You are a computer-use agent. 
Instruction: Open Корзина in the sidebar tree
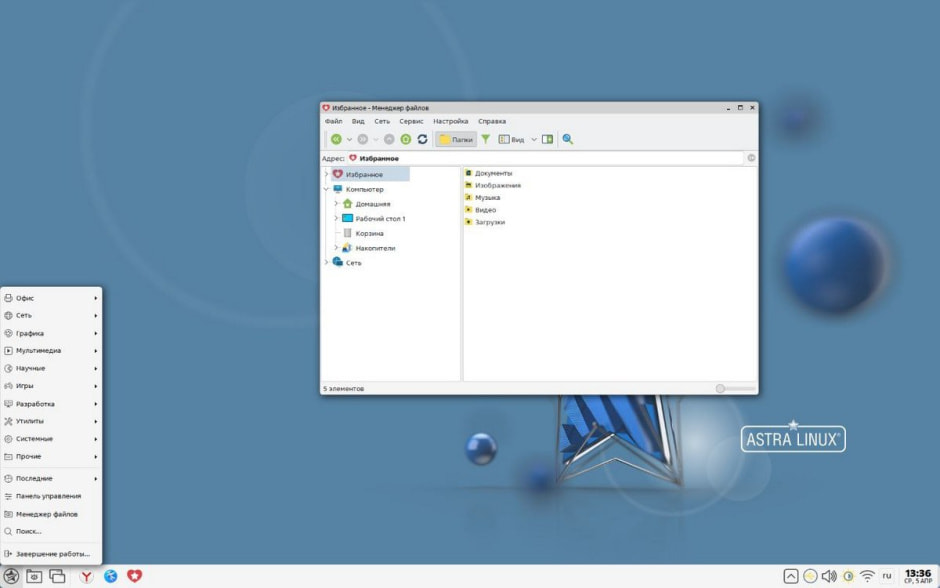pos(369,233)
